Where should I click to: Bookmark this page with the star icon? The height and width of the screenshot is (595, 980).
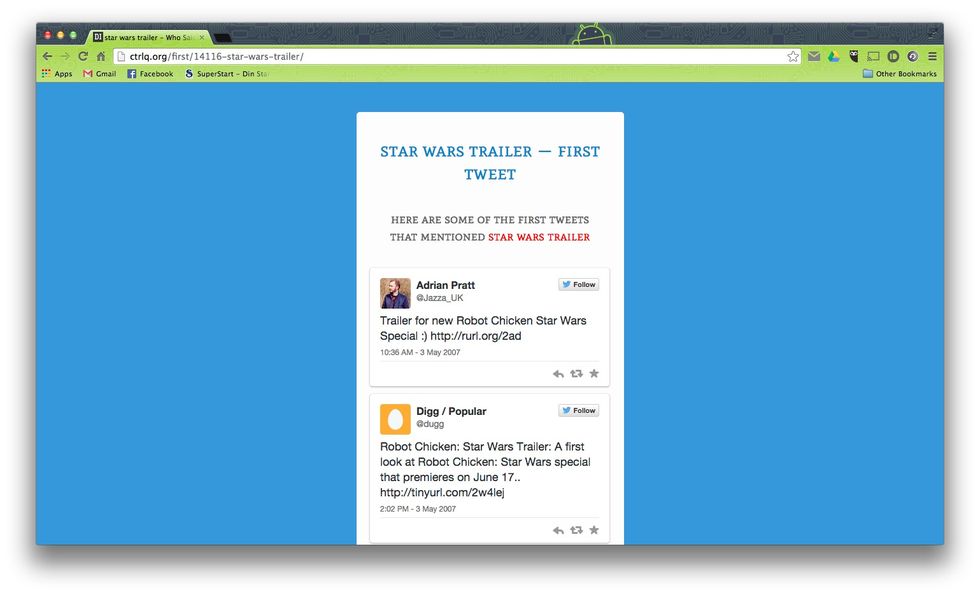pos(793,56)
